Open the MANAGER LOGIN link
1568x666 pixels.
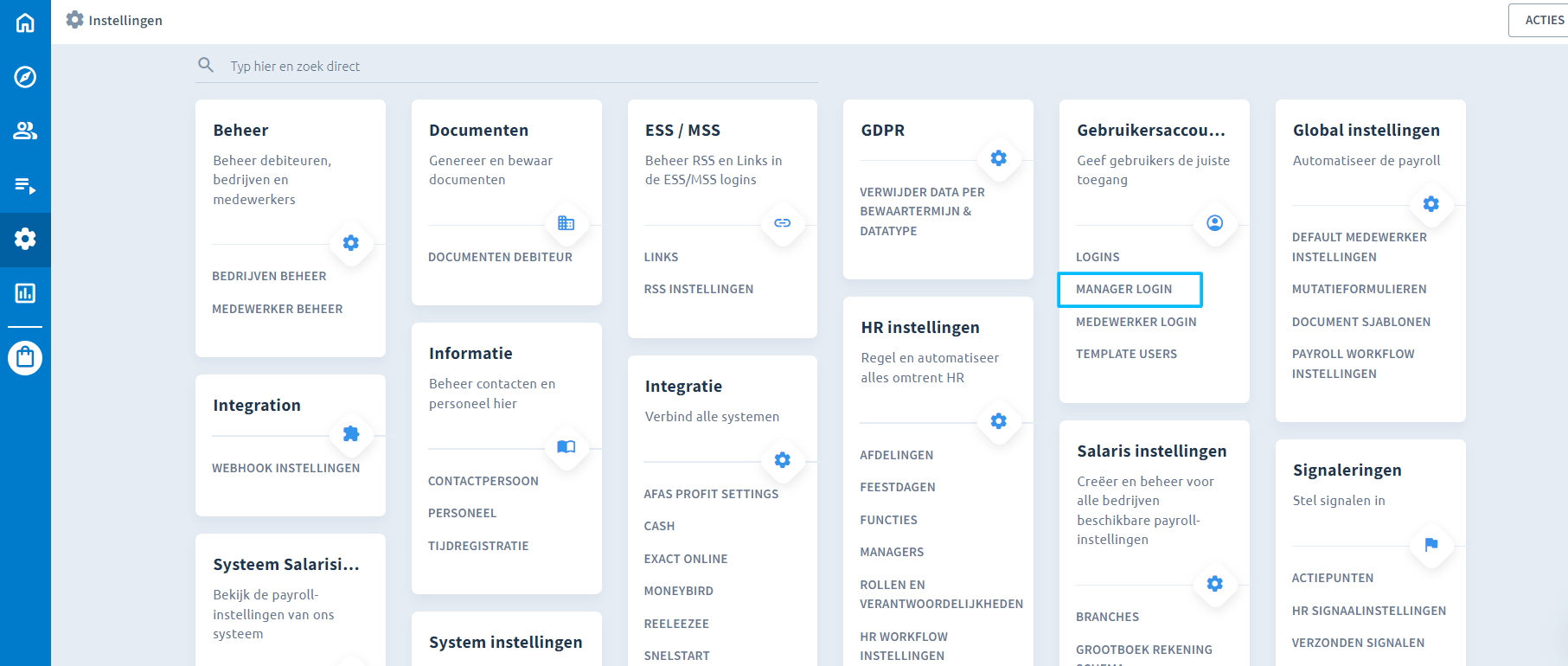[1123, 289]
